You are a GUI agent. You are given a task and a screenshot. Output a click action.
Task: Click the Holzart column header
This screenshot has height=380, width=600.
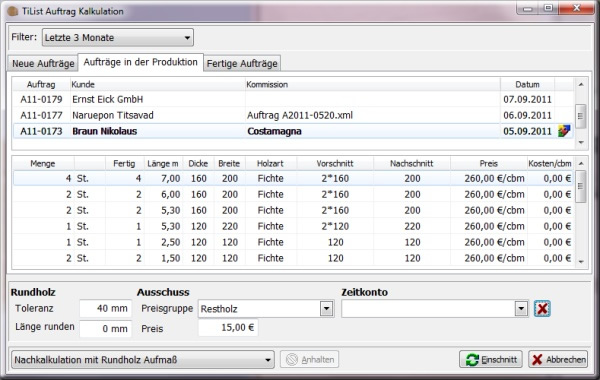pos(271,163)
